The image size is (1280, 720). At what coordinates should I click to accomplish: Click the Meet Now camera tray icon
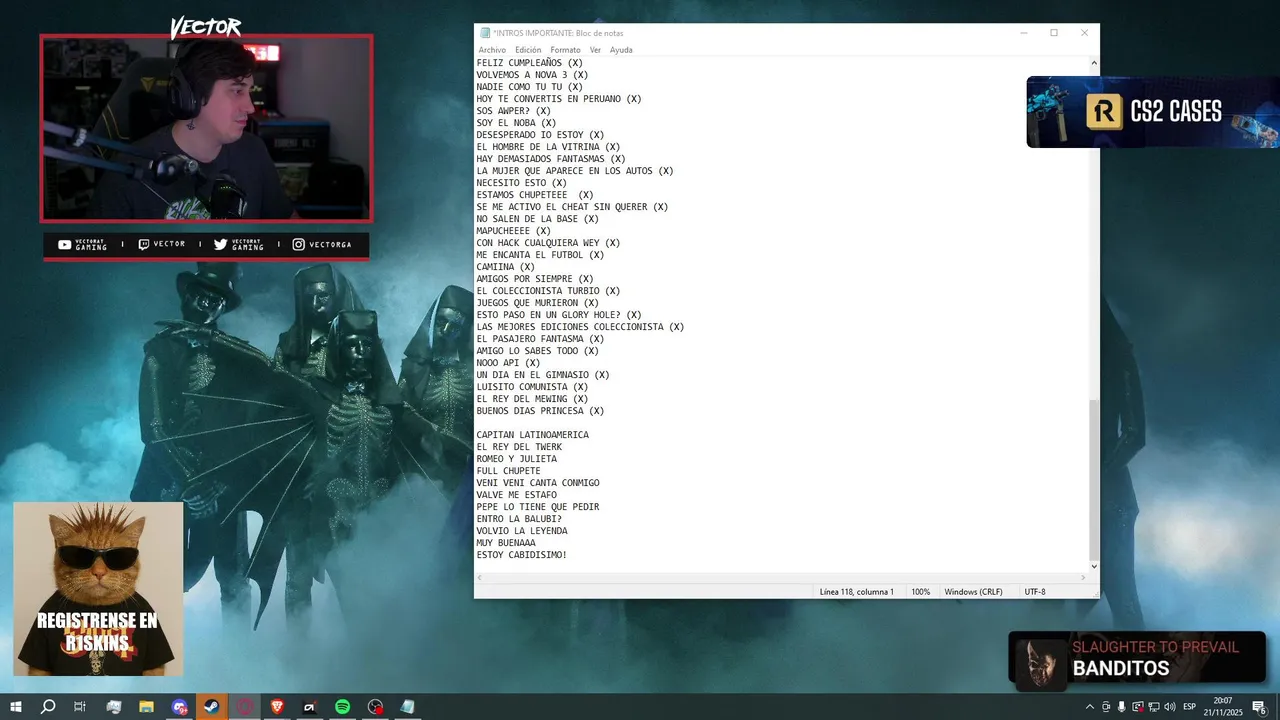1106,707
